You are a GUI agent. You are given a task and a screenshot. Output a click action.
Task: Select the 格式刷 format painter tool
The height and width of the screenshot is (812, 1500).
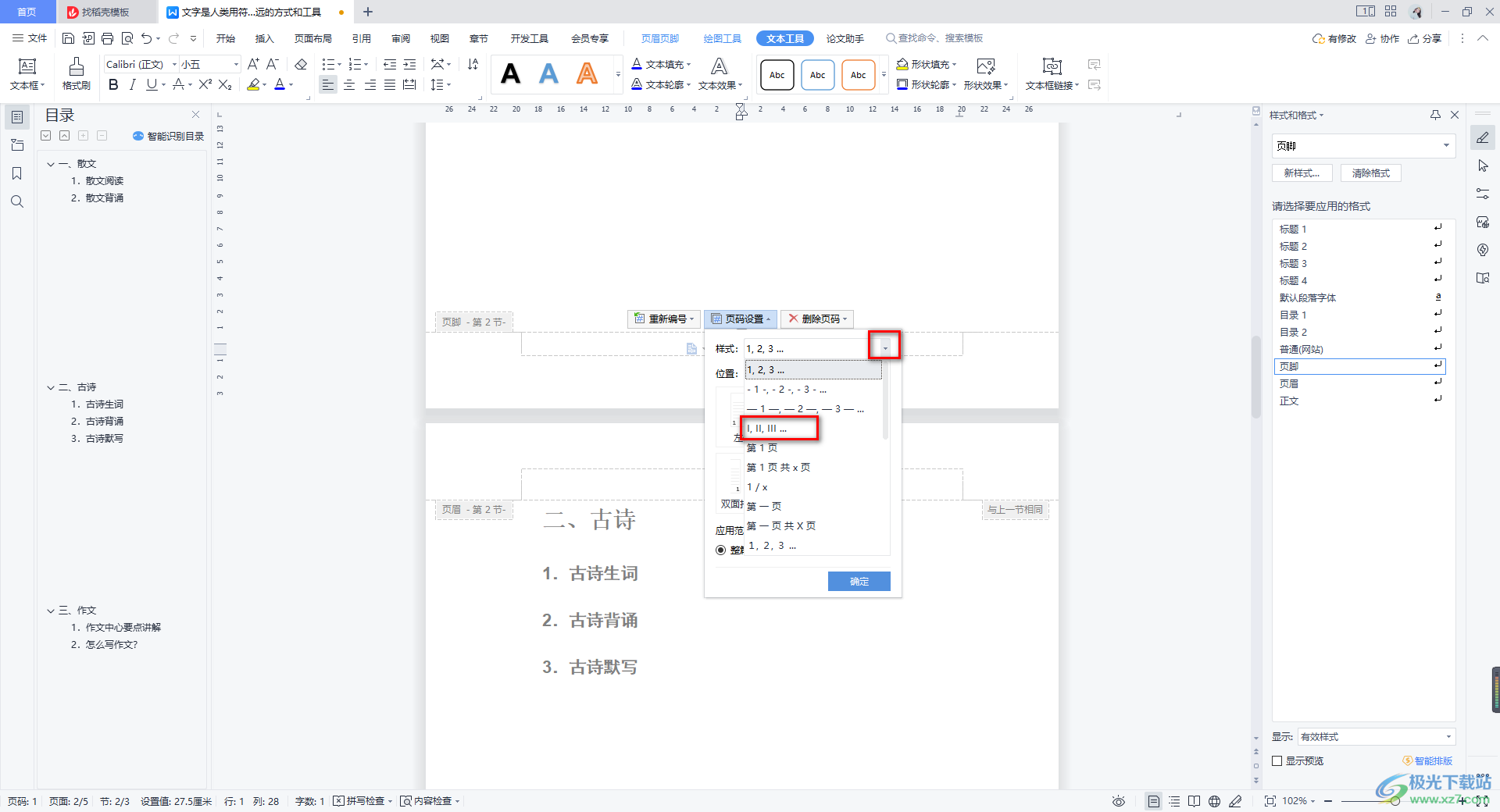tap(75, 74)
